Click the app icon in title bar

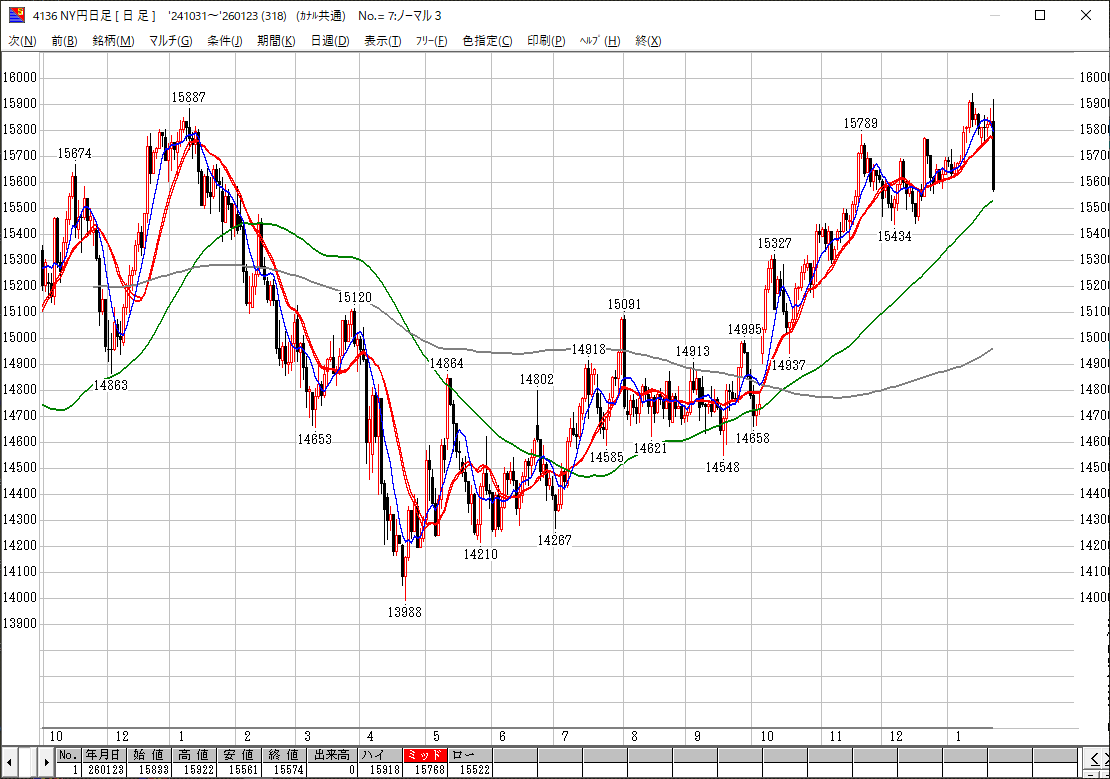pos(15,15)
